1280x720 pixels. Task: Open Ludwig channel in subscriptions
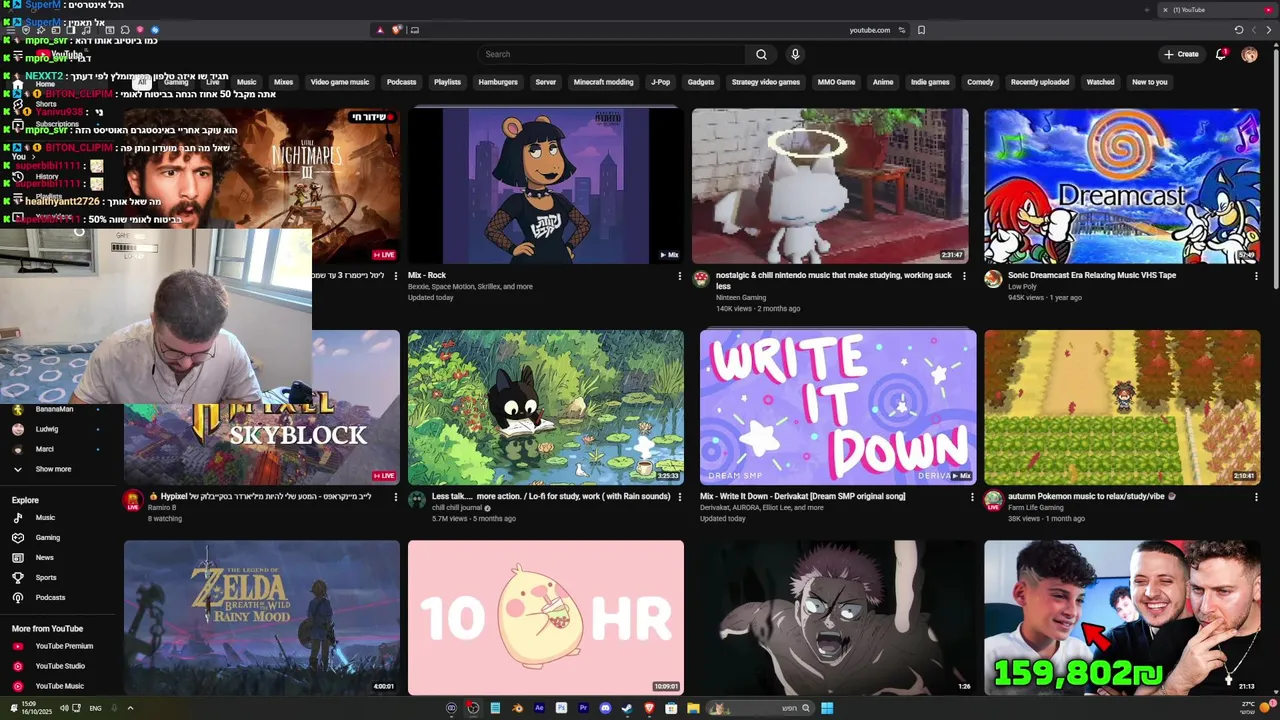click(x=45, y=429)
